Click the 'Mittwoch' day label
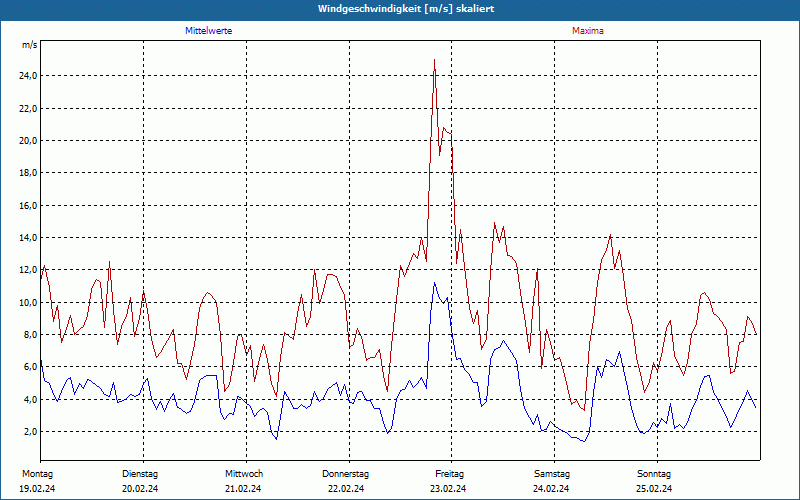 tap(244, 474)
